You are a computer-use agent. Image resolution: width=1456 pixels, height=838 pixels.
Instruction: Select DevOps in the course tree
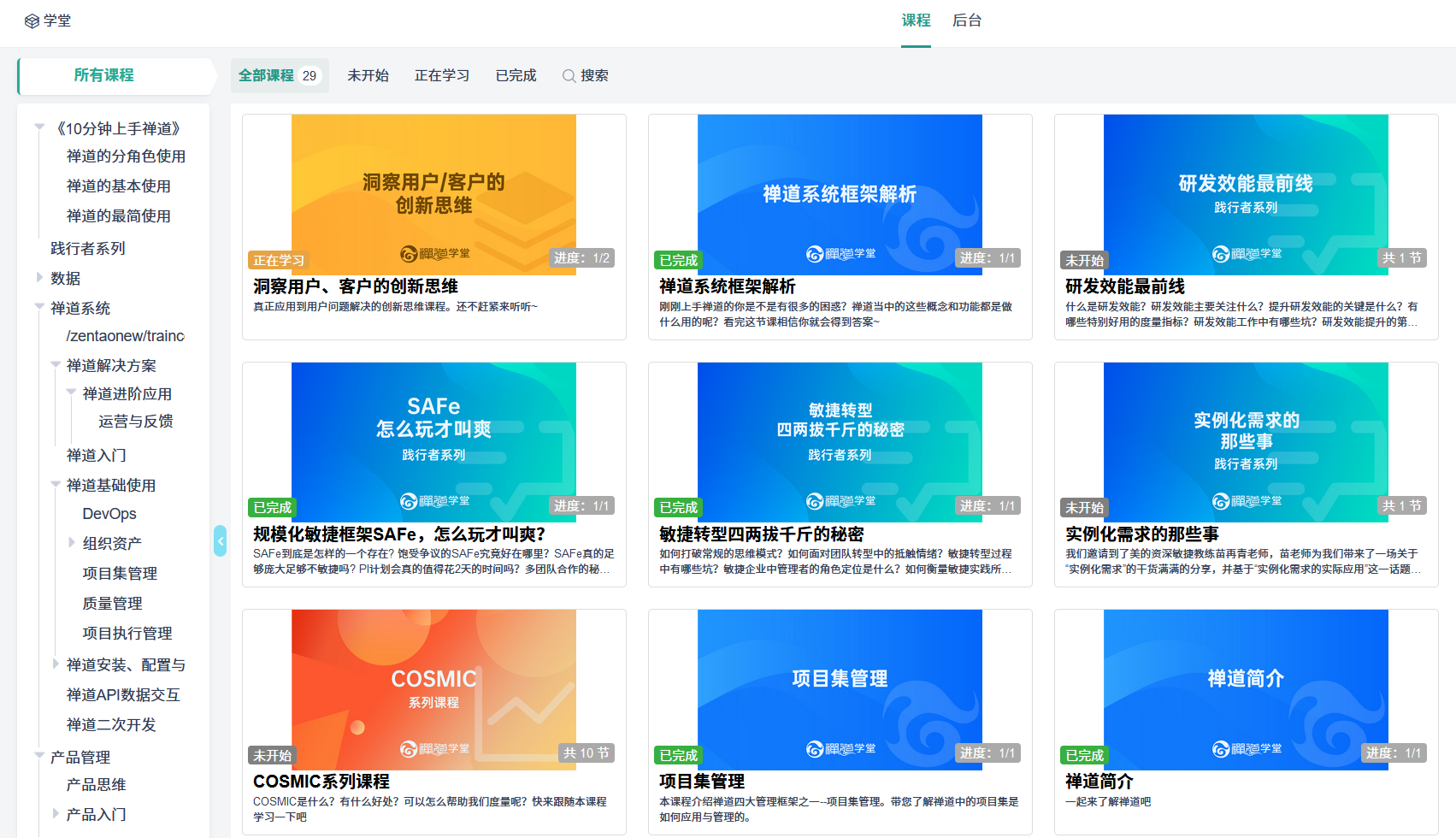coord(109,514)
